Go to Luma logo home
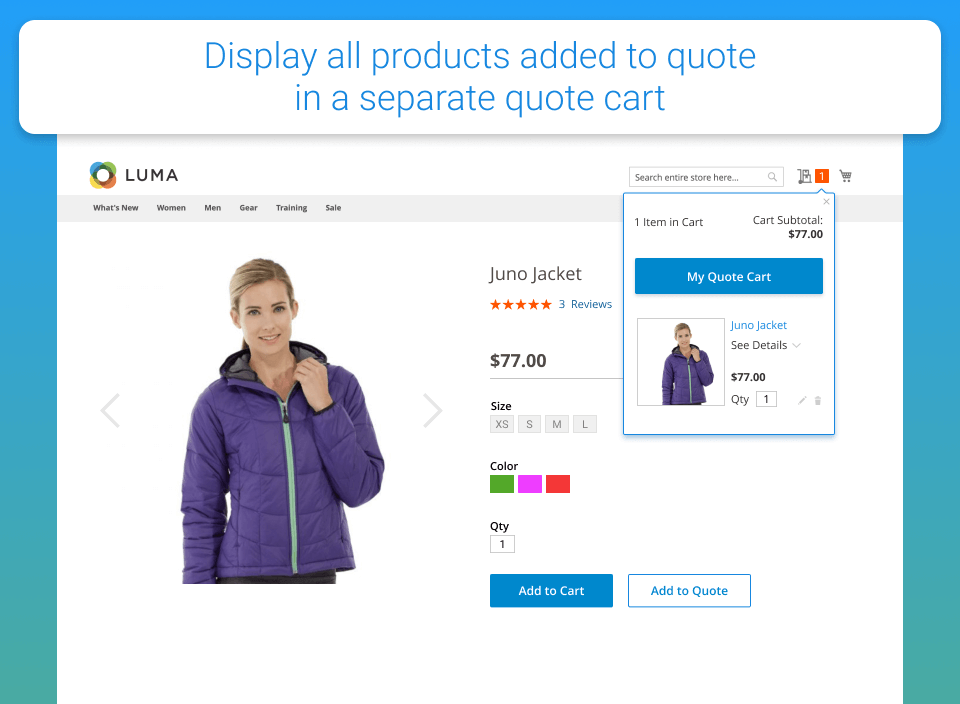Screen dimensions: 960x704 [133, 175]
